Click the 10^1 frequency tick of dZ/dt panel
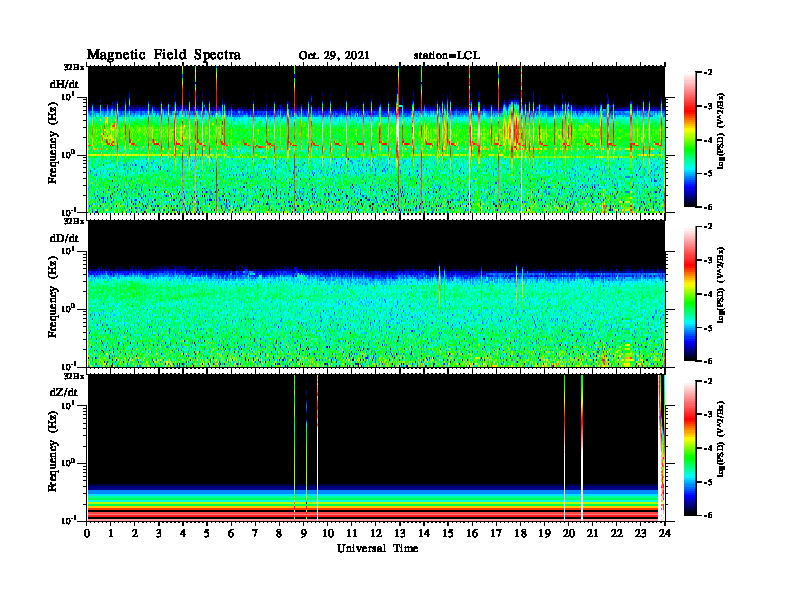Image resolution: width=792 pixels, height=612 pixels. [68, 405]
